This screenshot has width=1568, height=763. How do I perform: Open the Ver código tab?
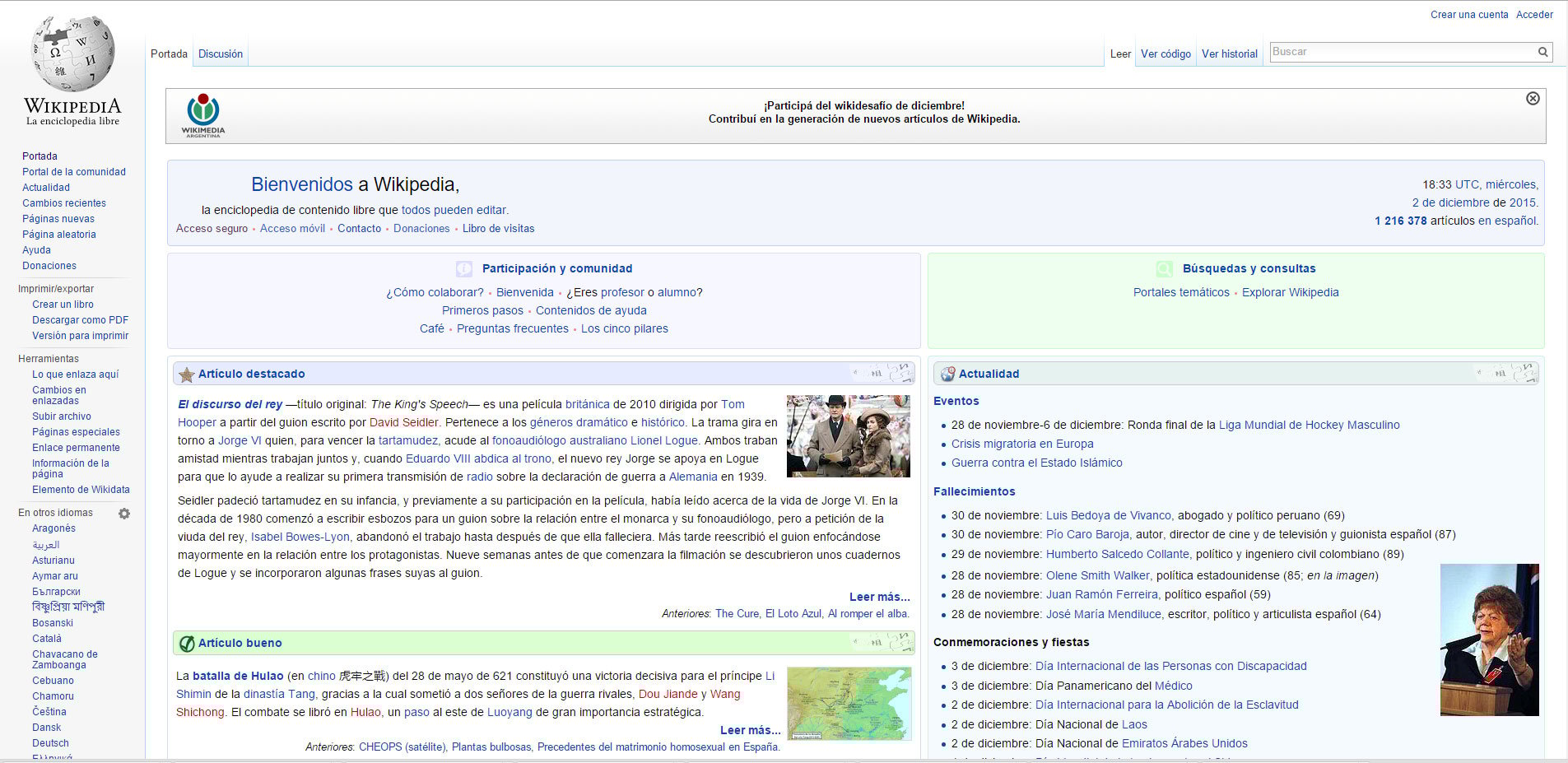pos(1166,54)
